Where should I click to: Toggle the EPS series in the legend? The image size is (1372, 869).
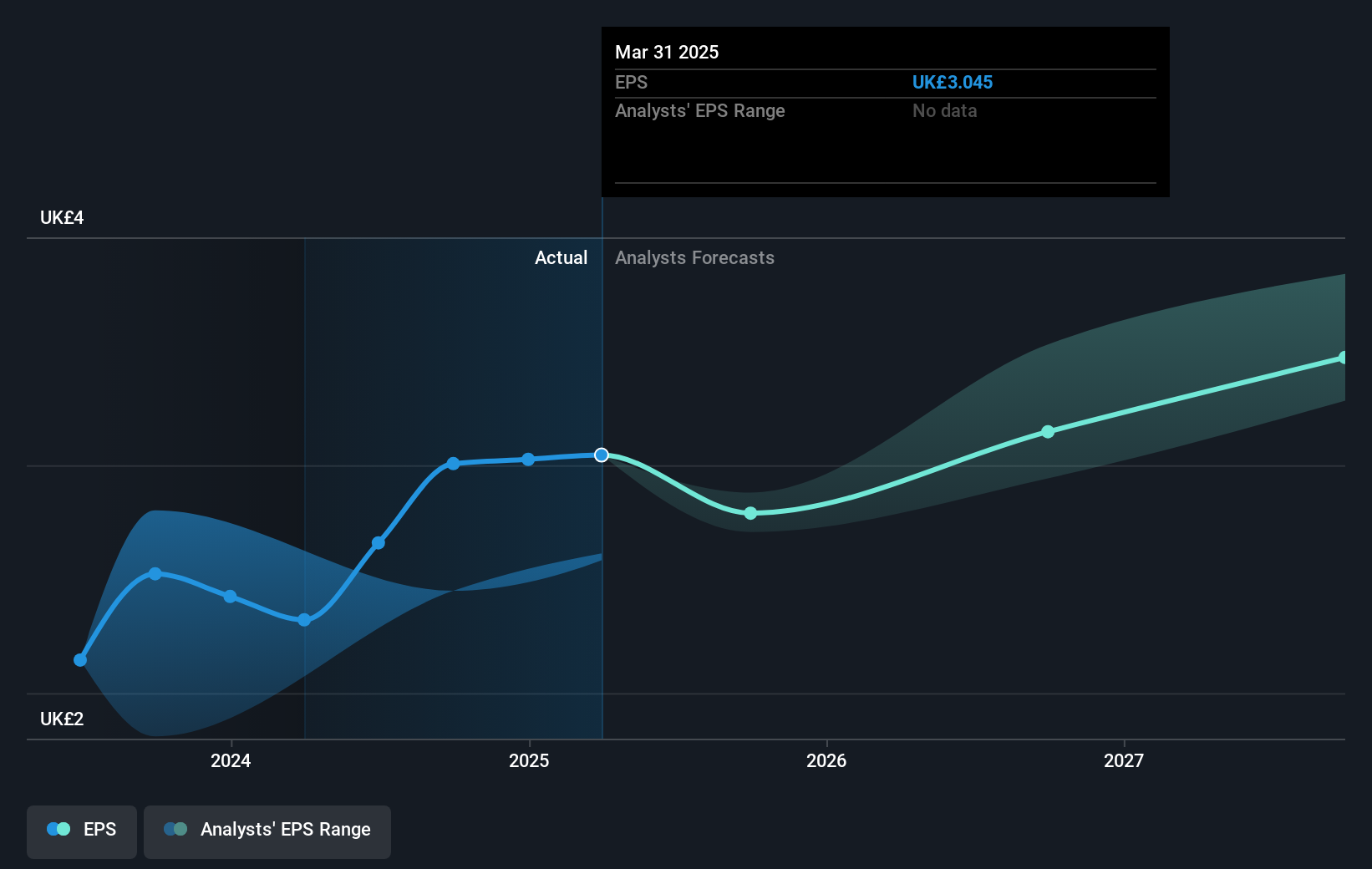point(82,831)
